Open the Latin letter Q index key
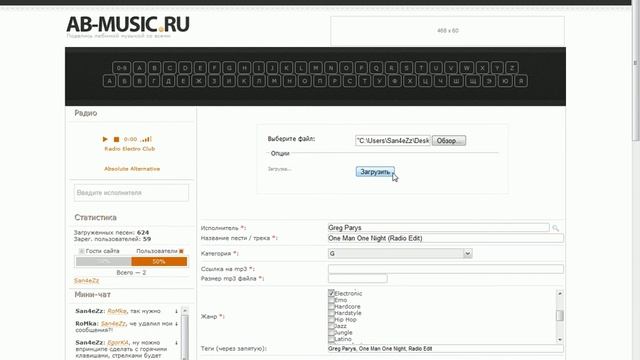The height and width of the screenshot is (360, 640). (376, 68)
